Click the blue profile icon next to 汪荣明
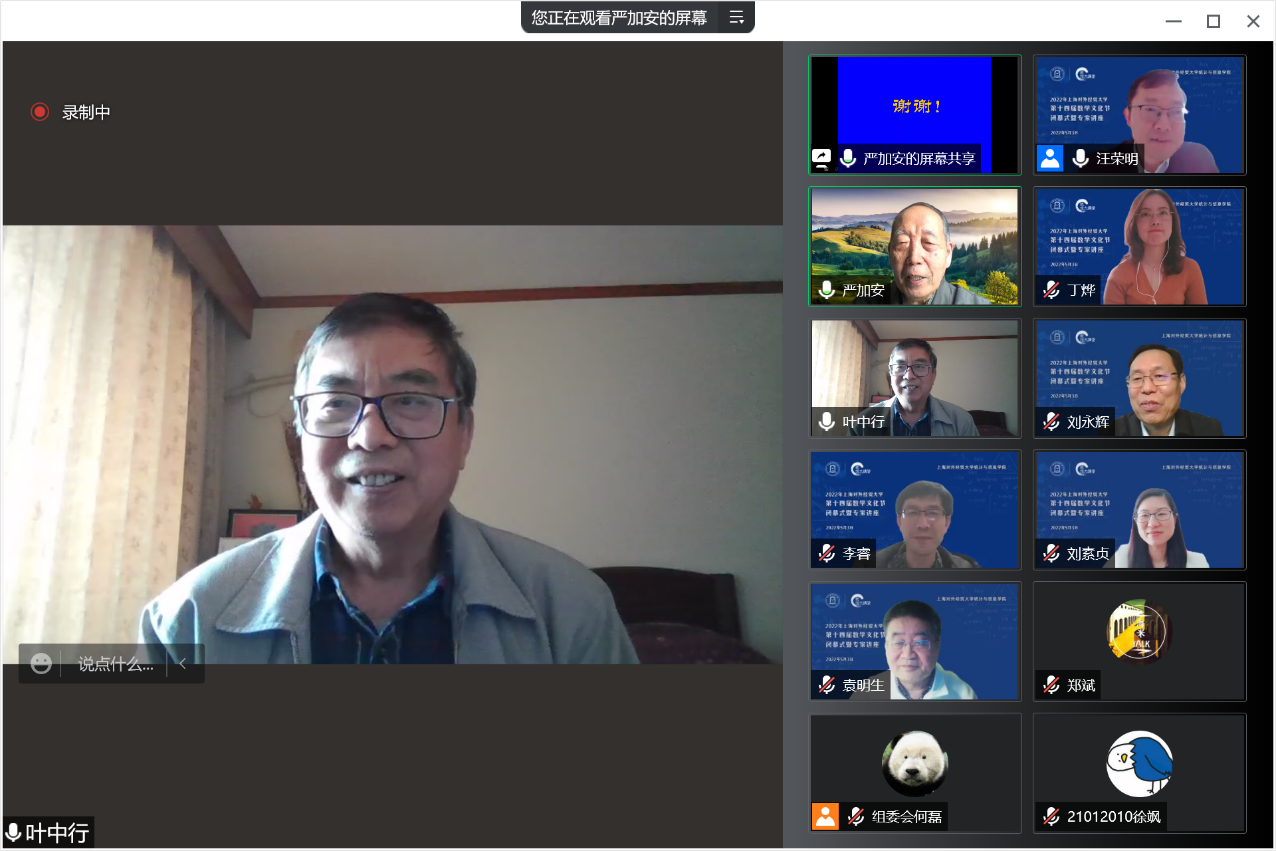This screenshot has height=851, width=1276. coord(1050,158)
